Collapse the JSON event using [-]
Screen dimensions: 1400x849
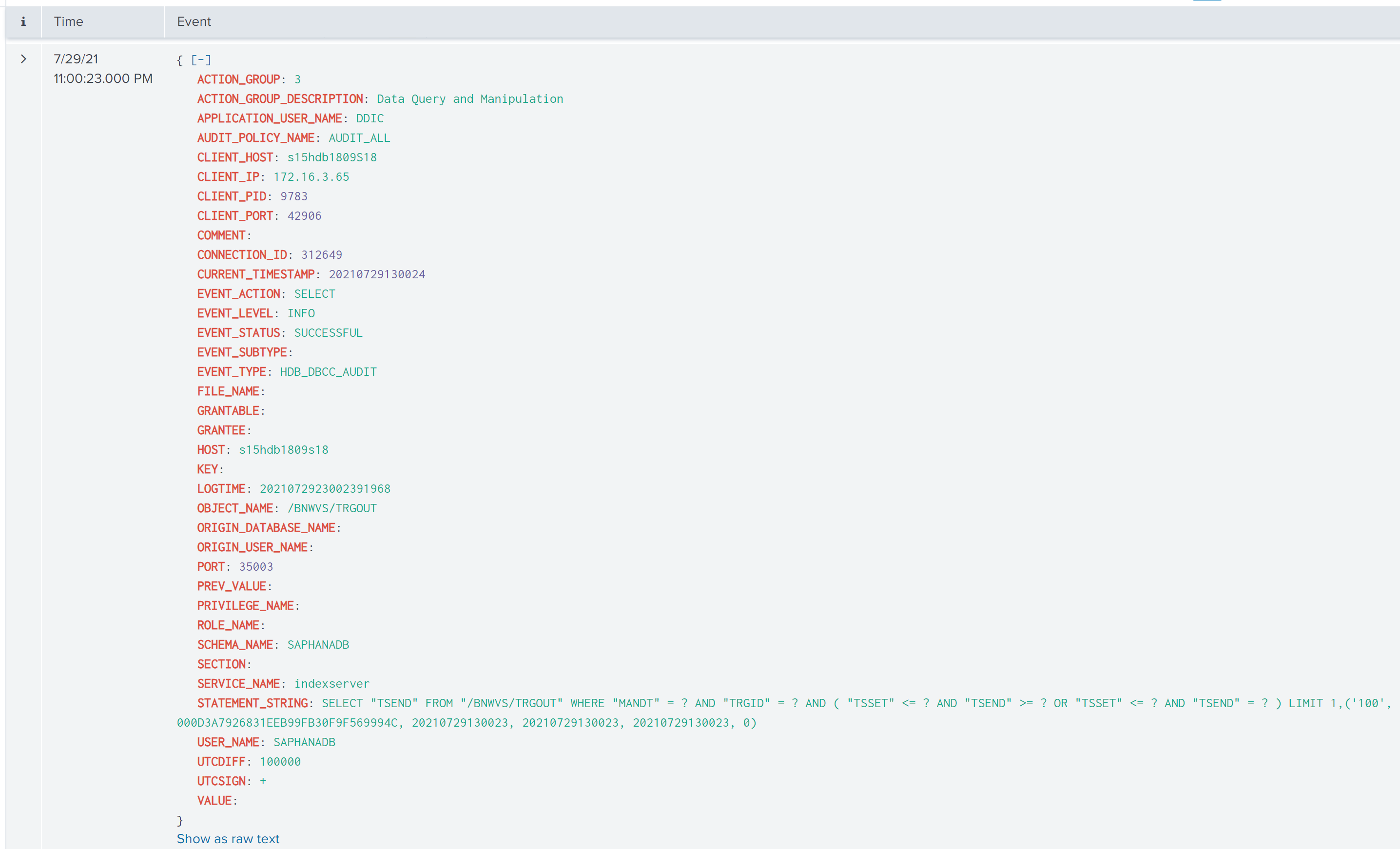pyautogui.click(x=200, y=59)
